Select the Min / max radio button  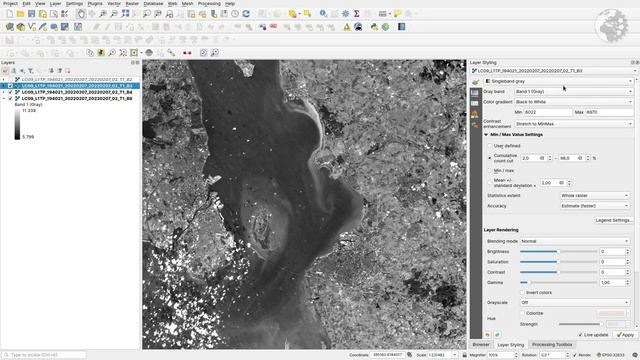490,171
